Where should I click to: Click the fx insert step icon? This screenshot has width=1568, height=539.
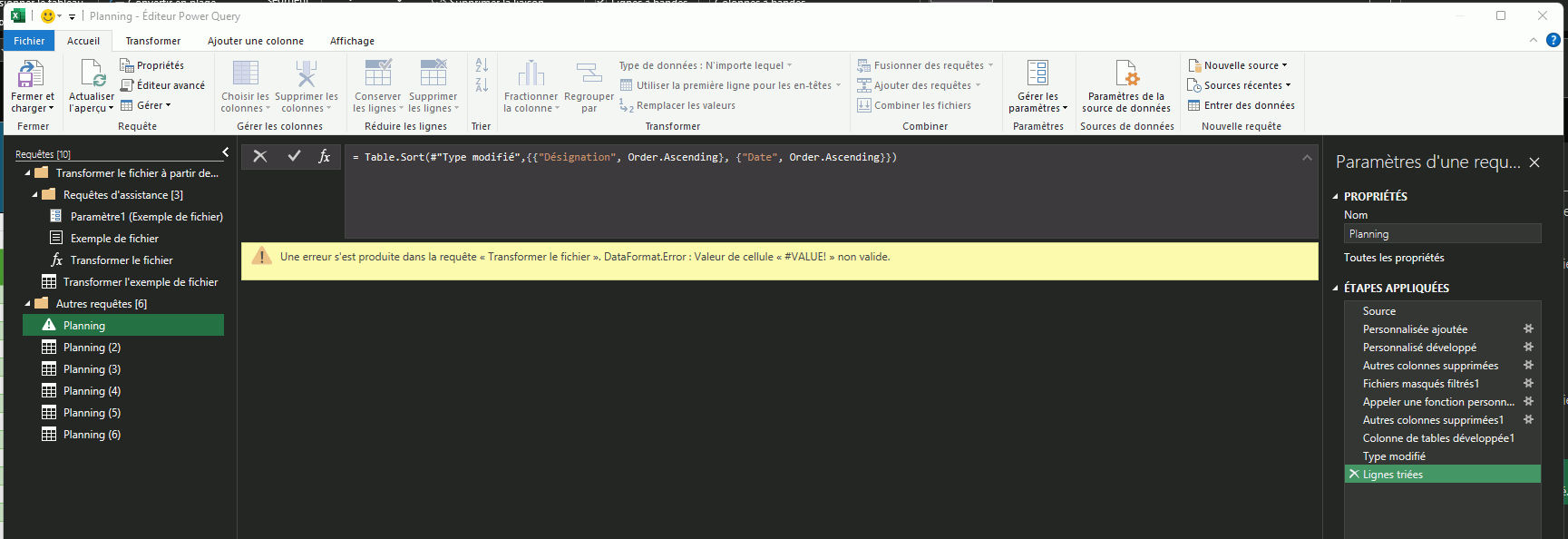pos(324,156)
